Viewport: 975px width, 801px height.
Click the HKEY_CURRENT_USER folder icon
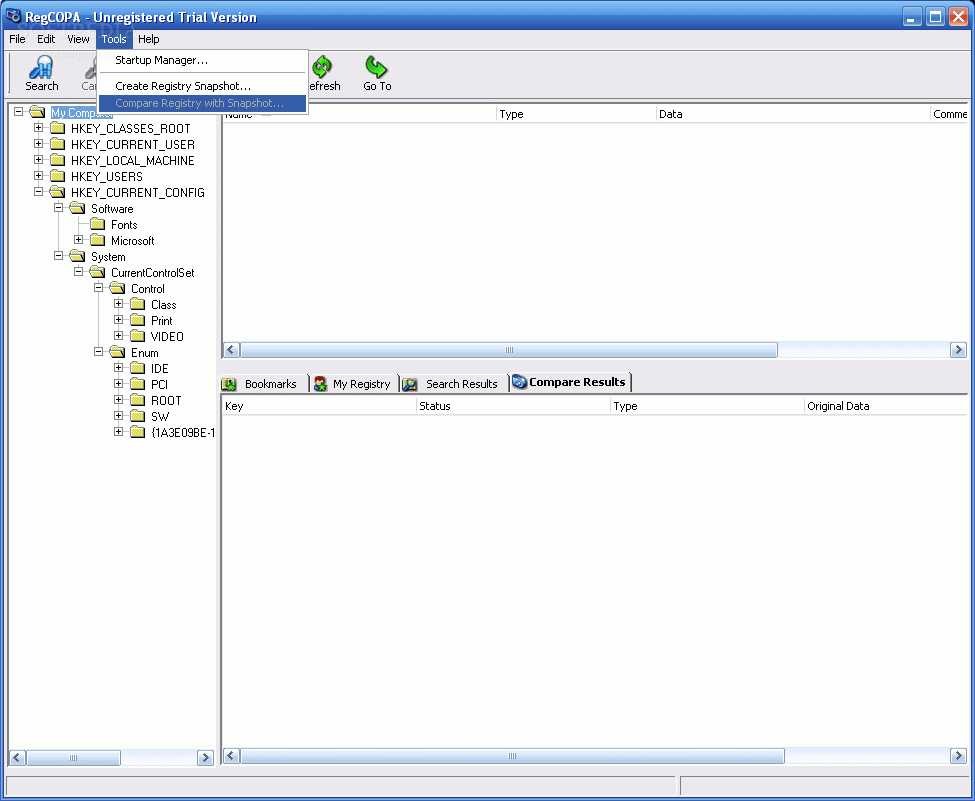[58, 145]
